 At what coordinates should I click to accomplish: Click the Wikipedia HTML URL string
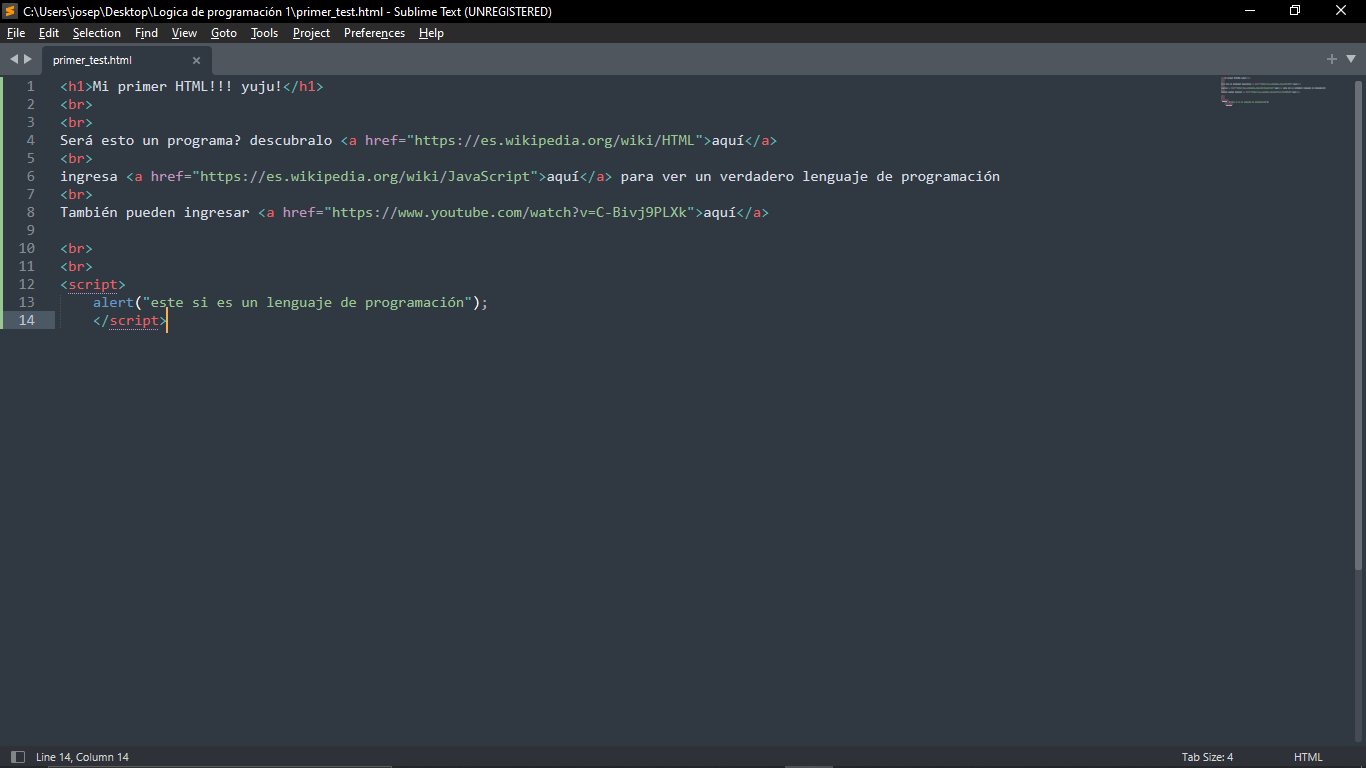click(x=554, y=140)
